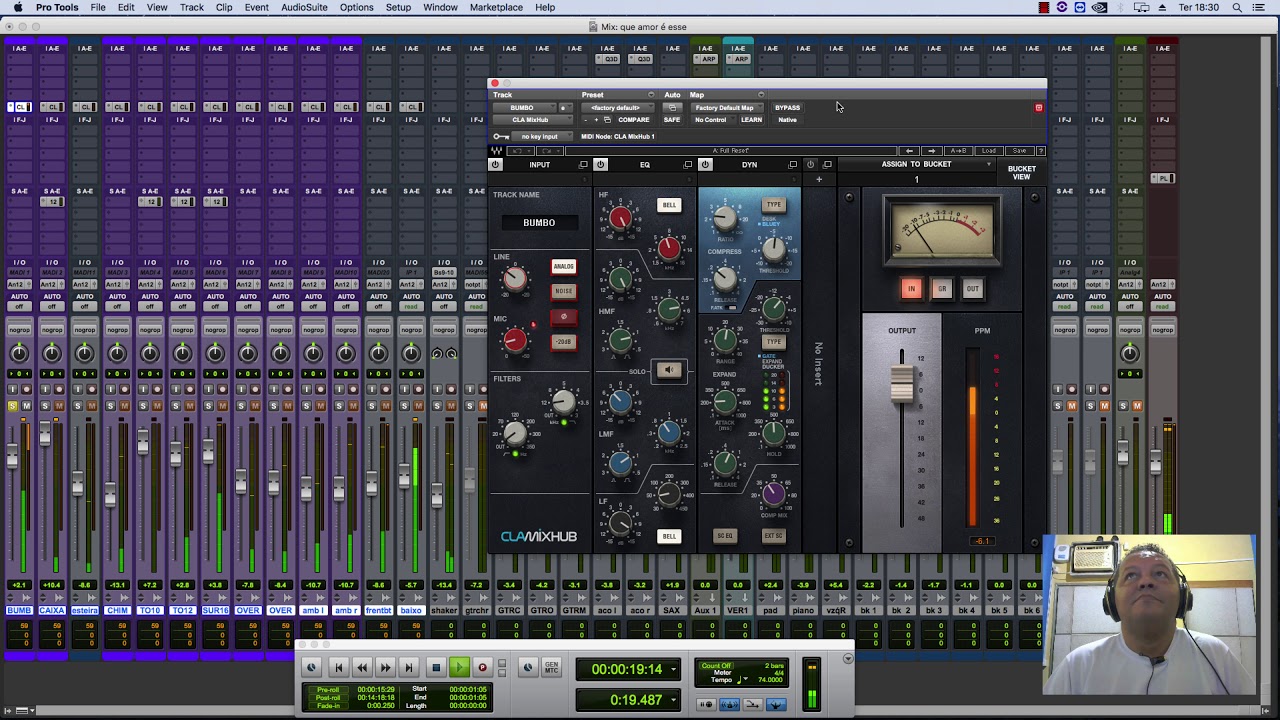Click the plus icon to add insert
Screen dimensions: 1280x720
(819, 180)
